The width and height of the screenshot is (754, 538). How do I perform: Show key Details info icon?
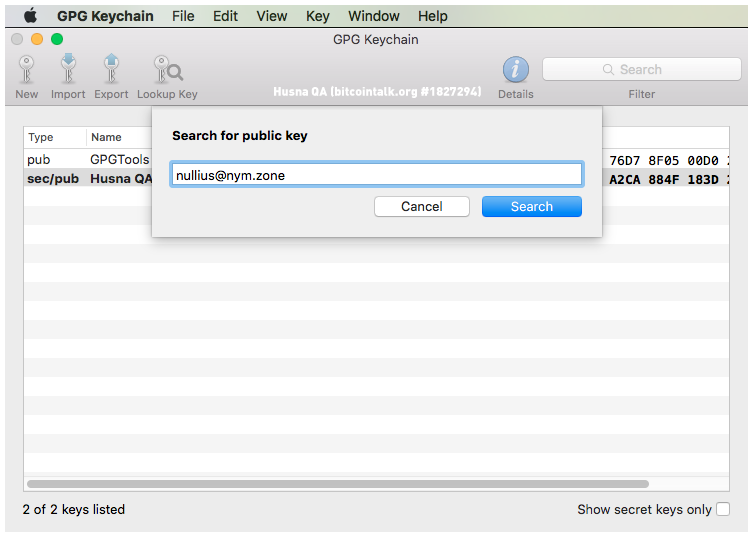[515, 70]
